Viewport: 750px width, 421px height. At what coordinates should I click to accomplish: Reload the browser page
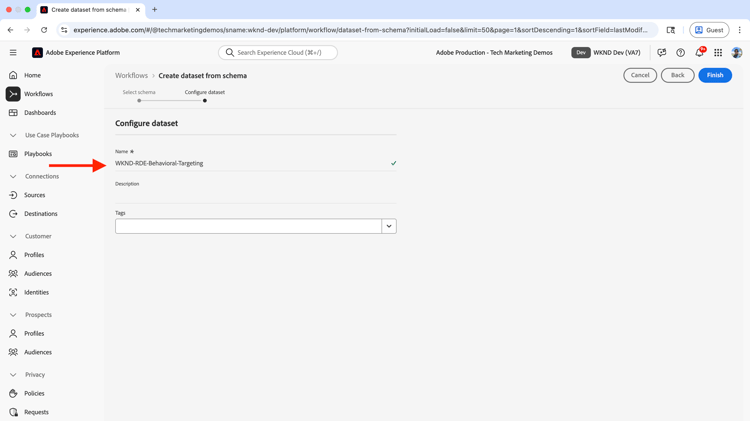pyautogui.click(x=44, y=30)
